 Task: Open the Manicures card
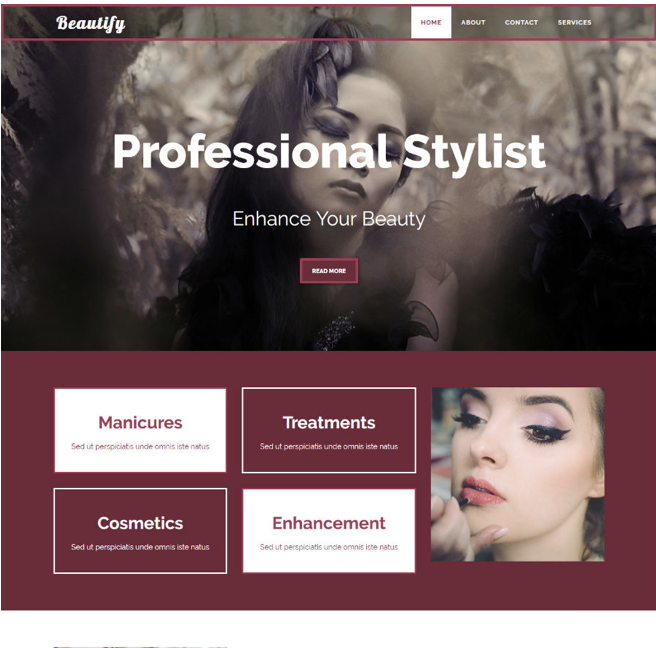[140, 430]
